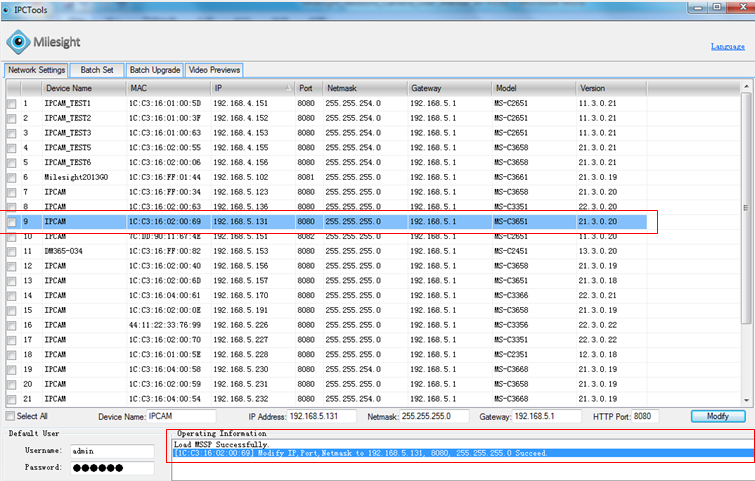Select IP cell 192.168.4.152
This screenshot has width=755, height=481.
(240, 118)
